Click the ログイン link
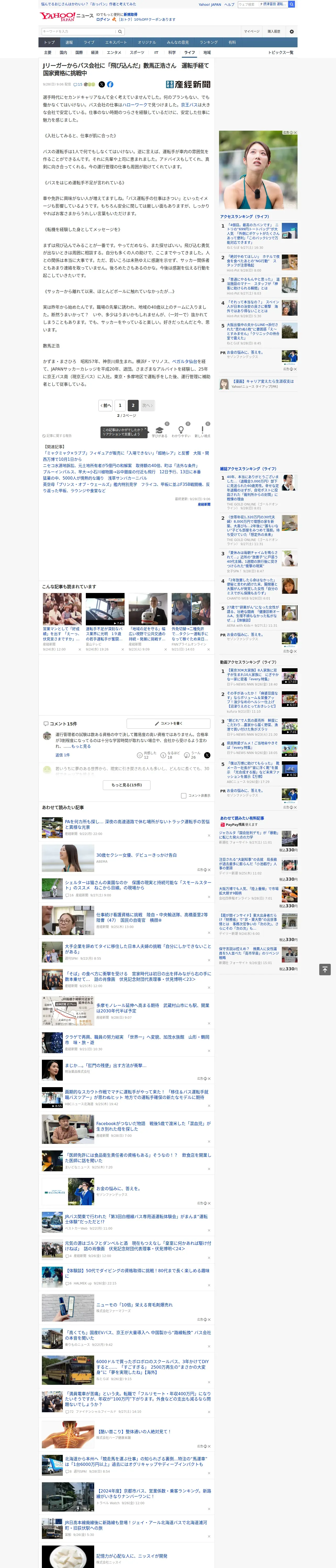 [103, 20]
